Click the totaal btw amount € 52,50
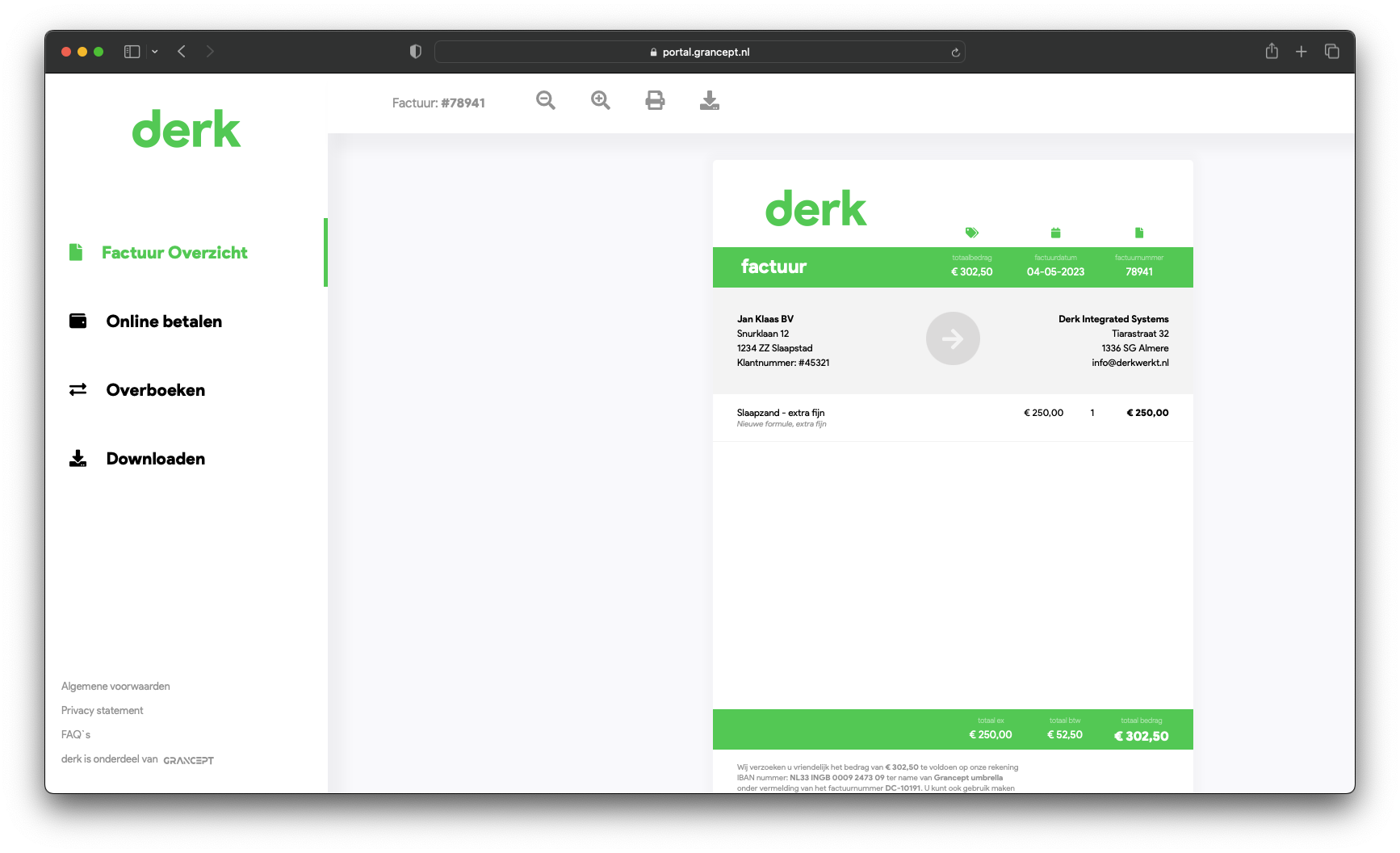 coord(1065,734)
